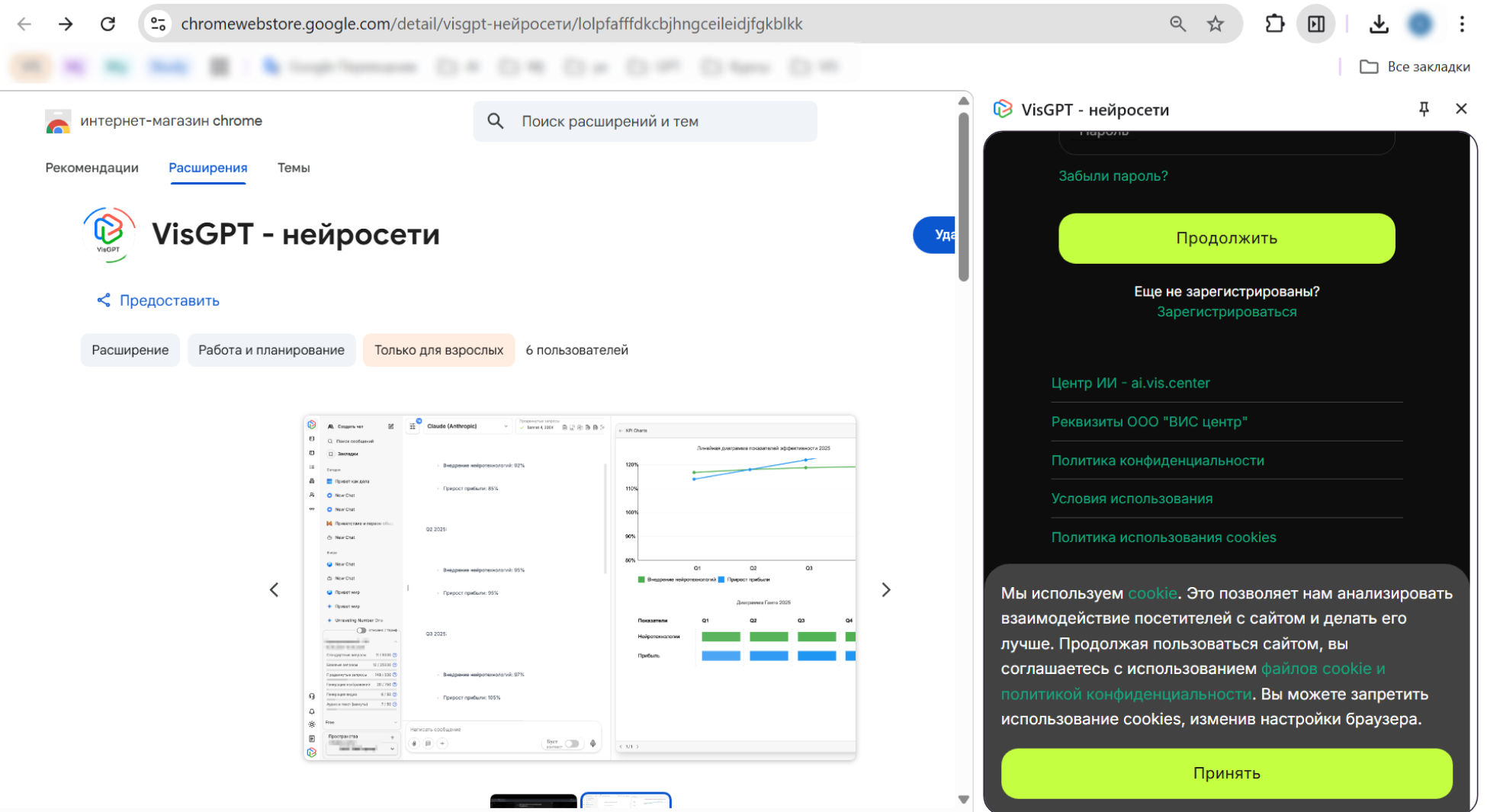Click the green Продолжить button

point(1227,239)
